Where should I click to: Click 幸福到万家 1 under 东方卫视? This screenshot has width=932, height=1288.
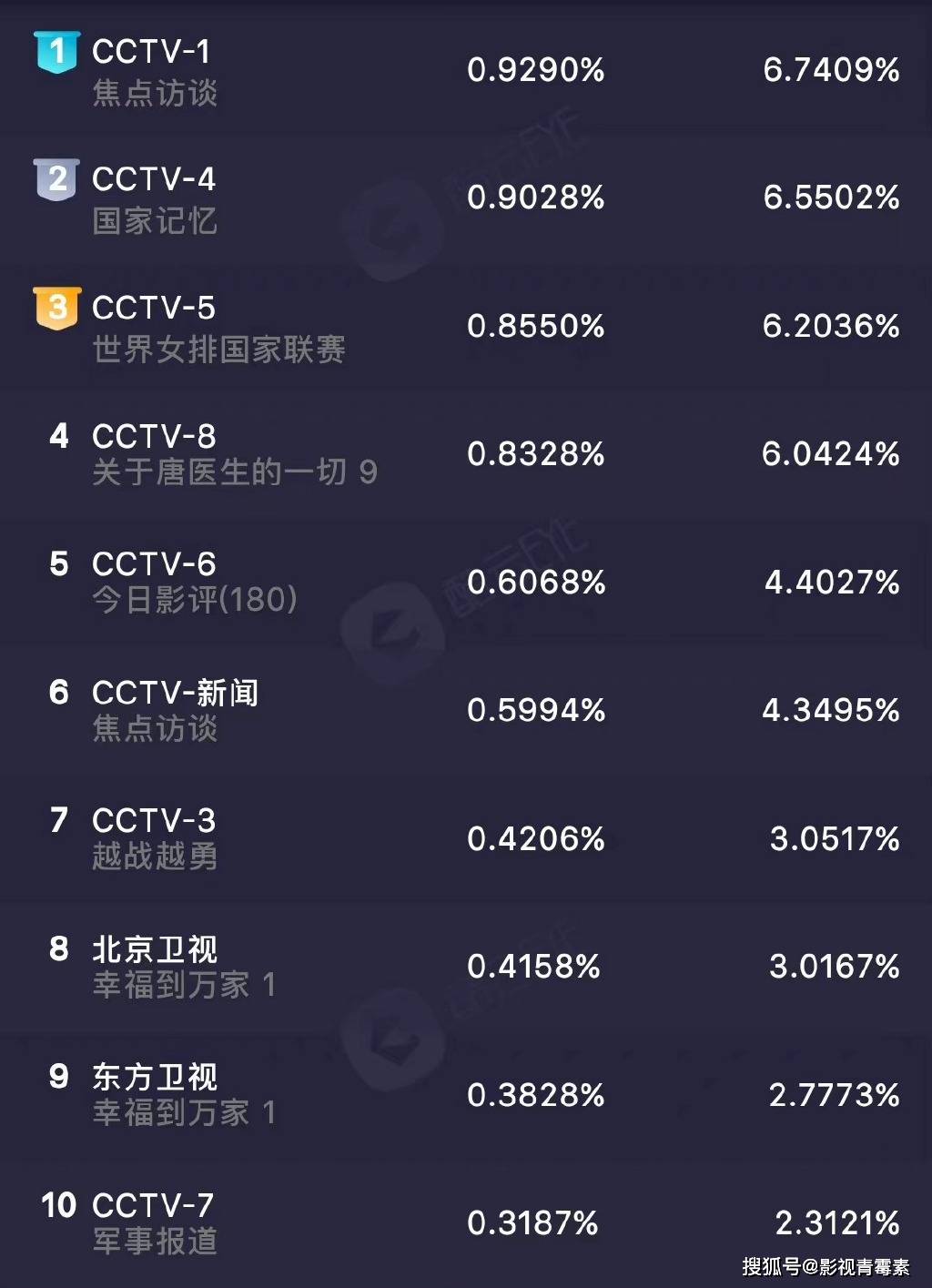click(184, 1112)
